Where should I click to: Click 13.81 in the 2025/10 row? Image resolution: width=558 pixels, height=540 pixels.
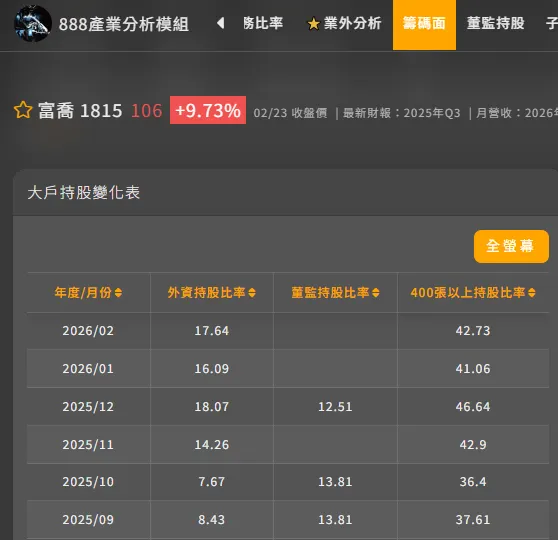335,482
